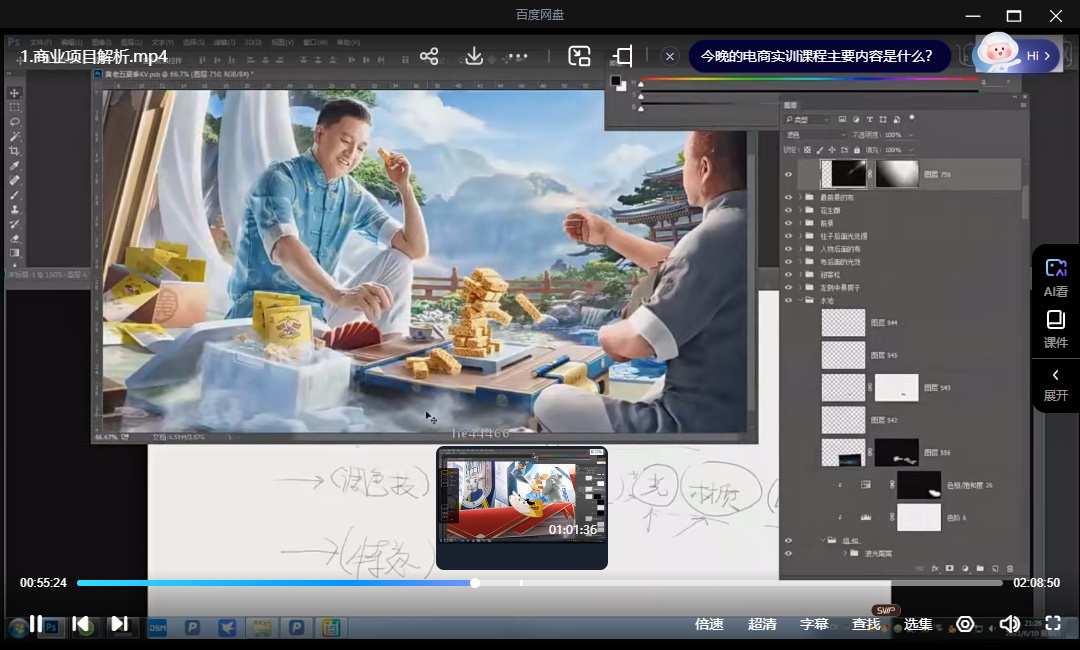This screenshot has height=650, width=1080.
Task: Toggle visibility of 水池 group
Action: pyautogui.click(x=789, y=300)
